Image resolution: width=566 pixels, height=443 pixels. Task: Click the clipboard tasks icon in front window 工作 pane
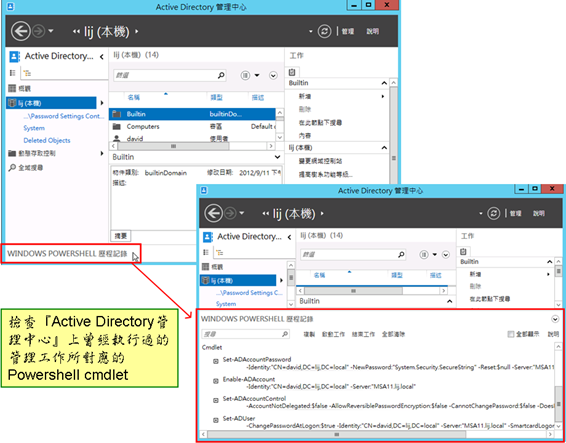pos(464,252)
